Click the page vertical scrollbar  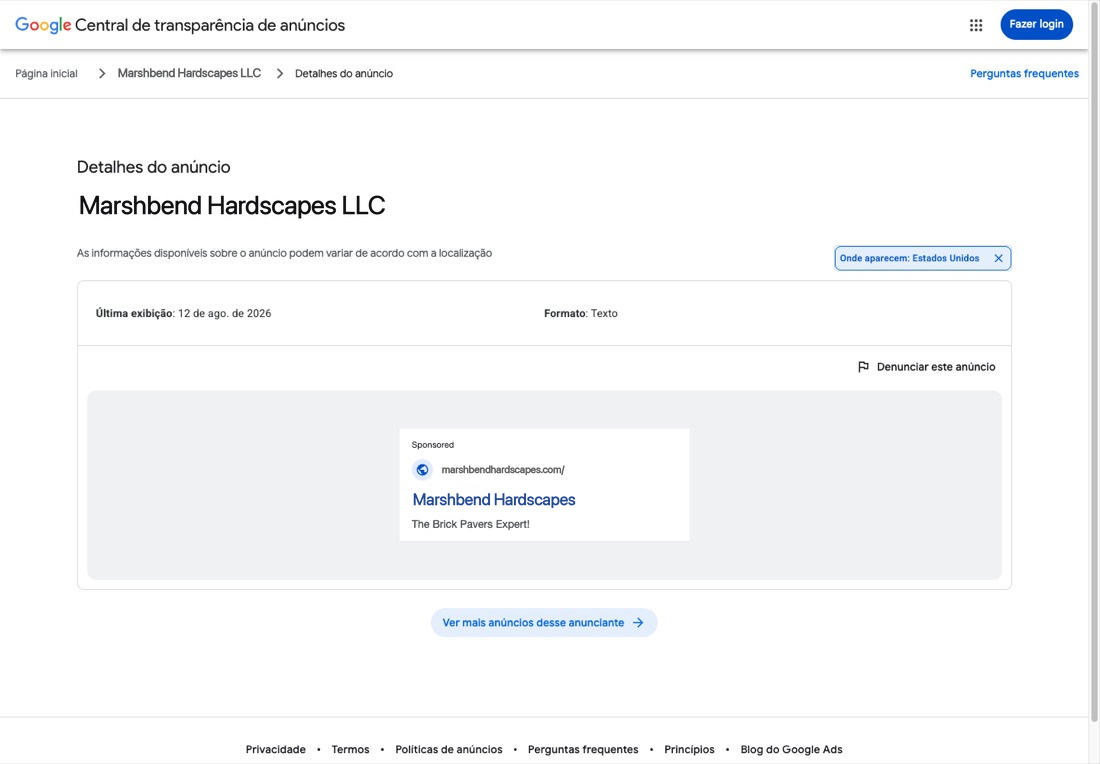pos(1094,361)
